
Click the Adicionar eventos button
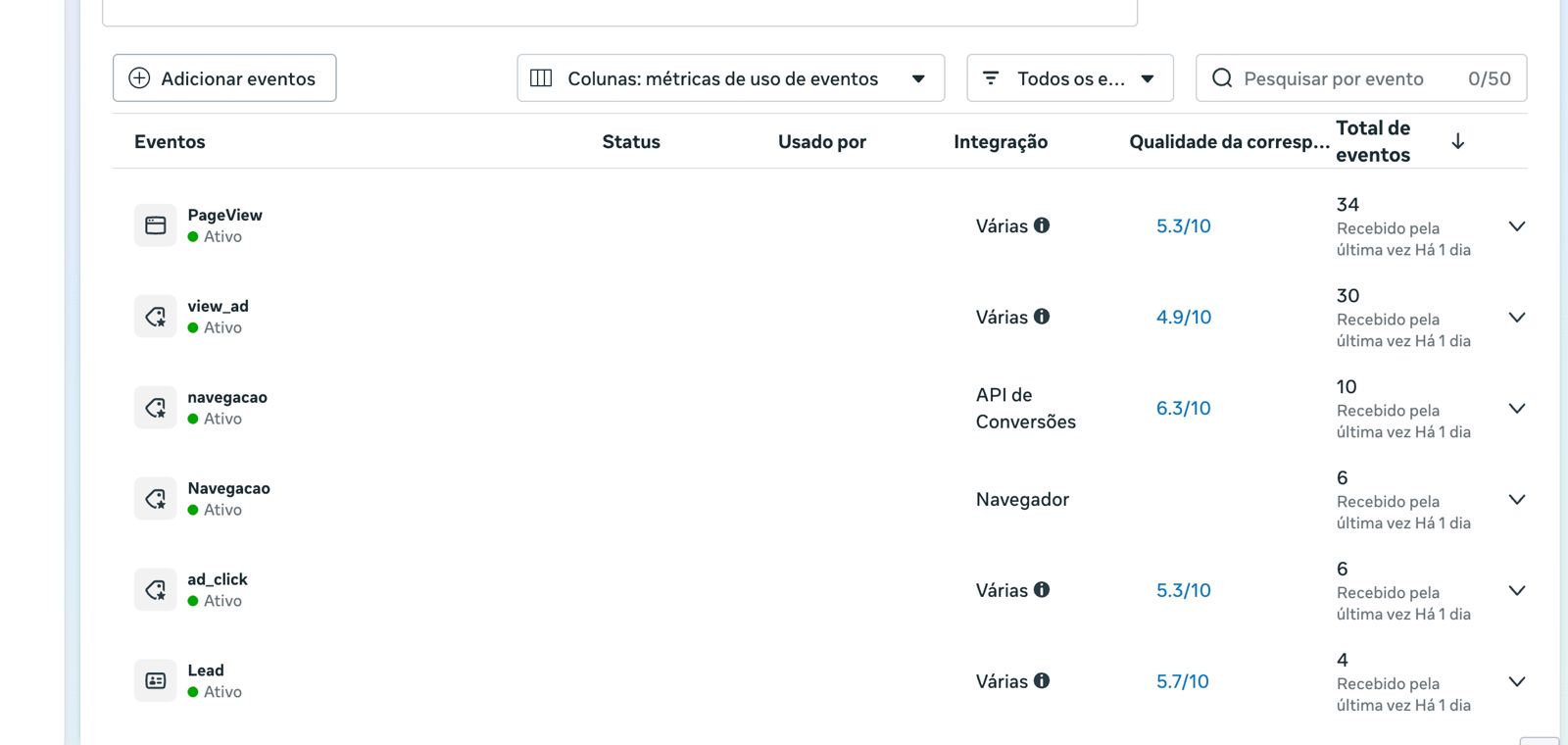click(224, 78)
